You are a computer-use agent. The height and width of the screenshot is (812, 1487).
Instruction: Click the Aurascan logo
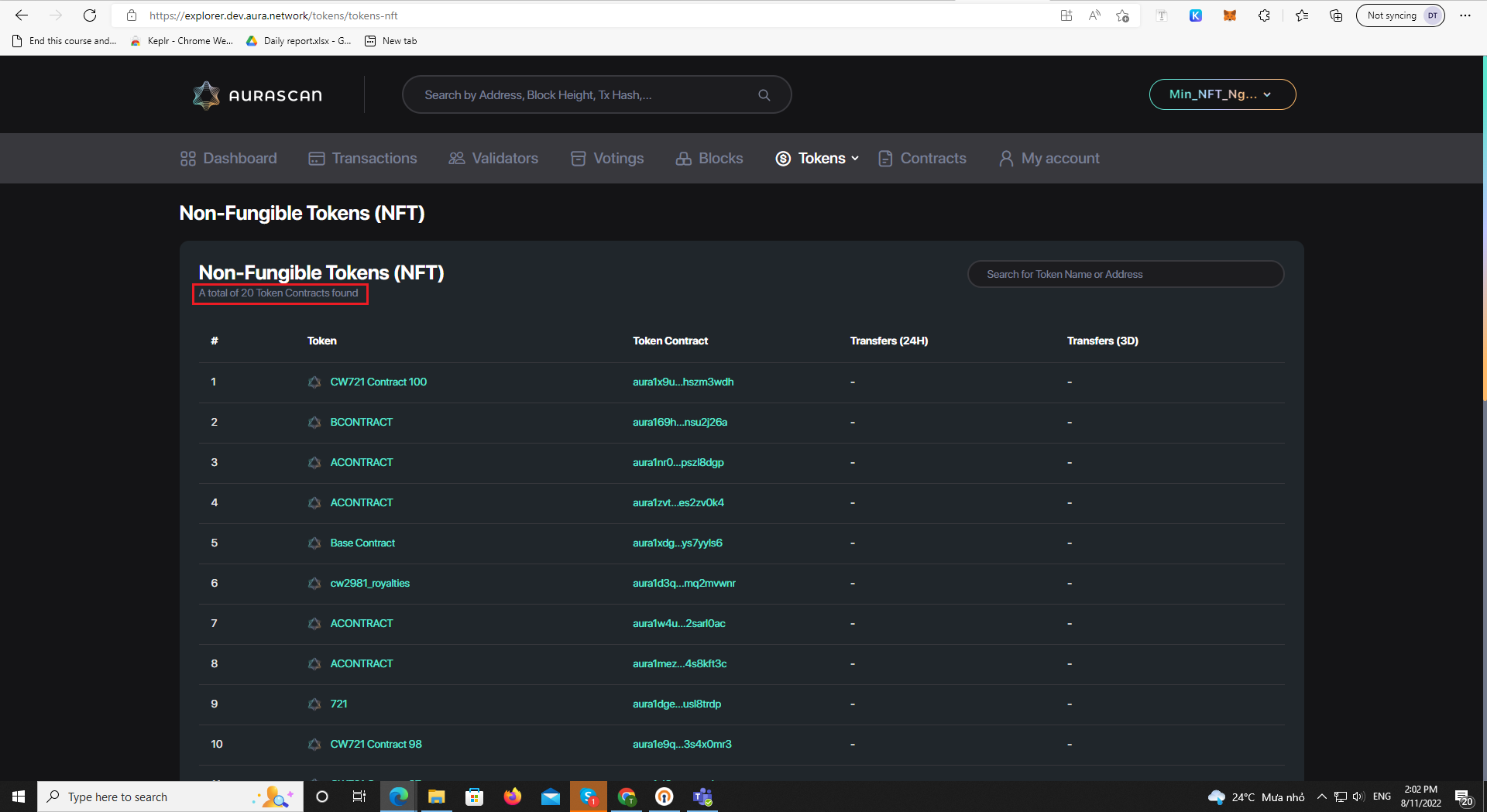click(x=257, y=95)
